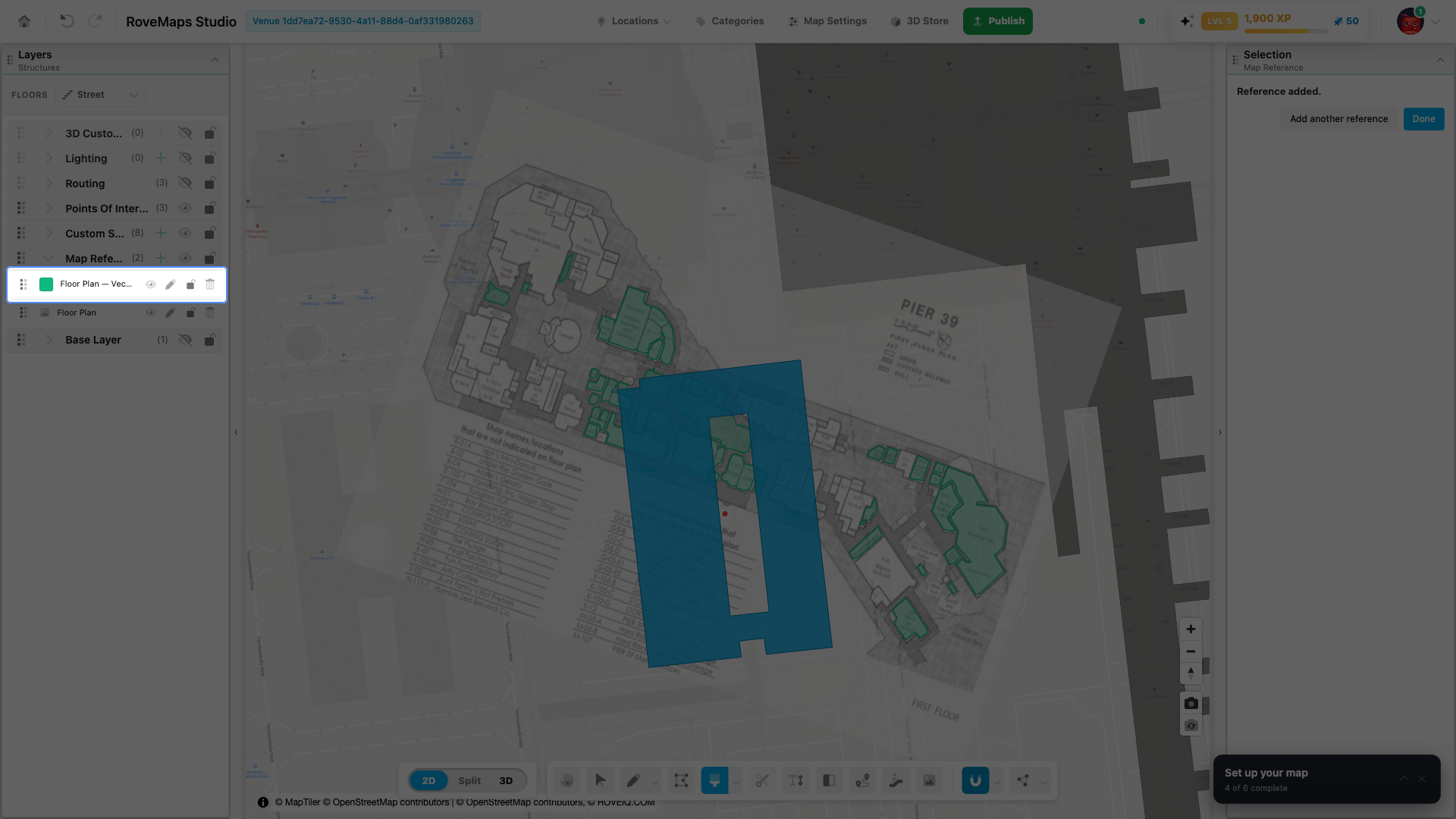This screenshot has height=819, width=1456.
Task: Take a map snapshot with camera icon
Action: pos(1191,704)
